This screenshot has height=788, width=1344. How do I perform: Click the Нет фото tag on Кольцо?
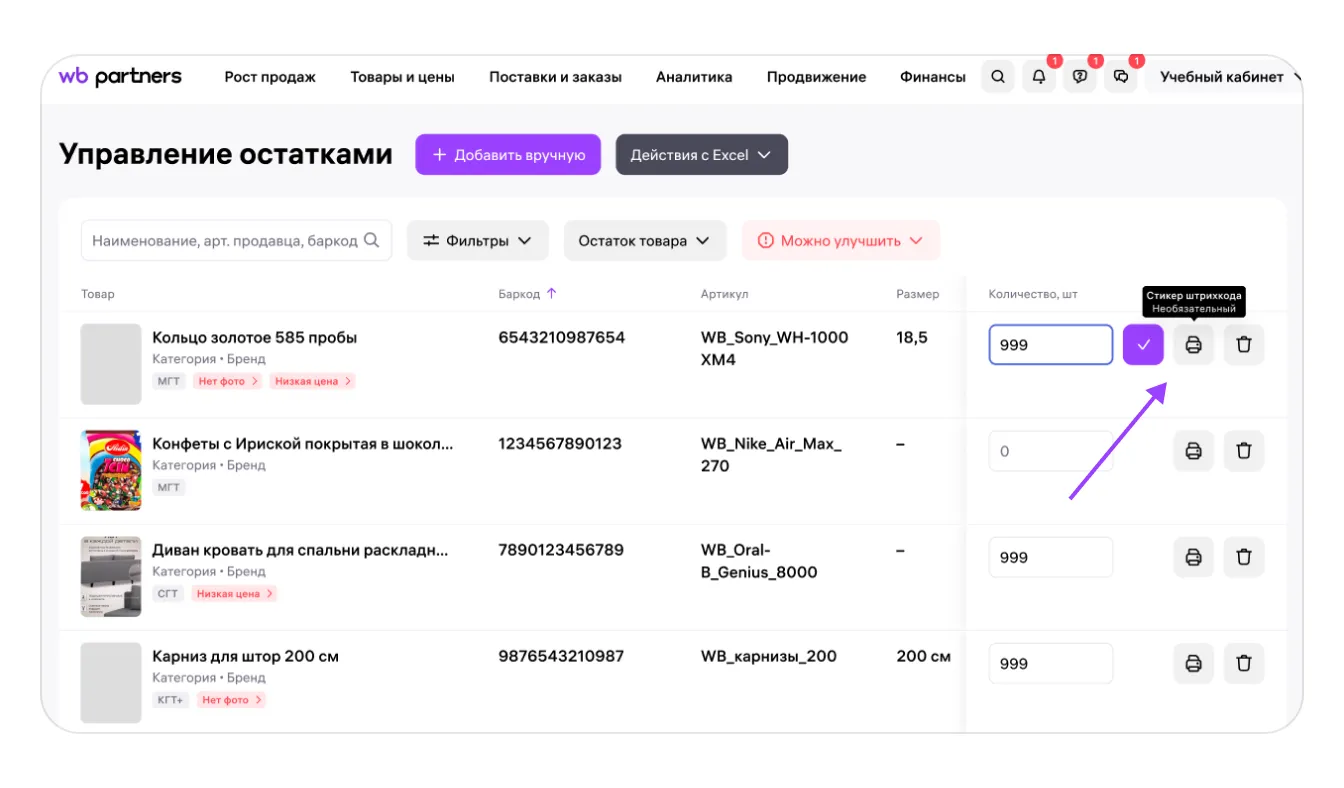pyautogui.click(x=227, y=381)
